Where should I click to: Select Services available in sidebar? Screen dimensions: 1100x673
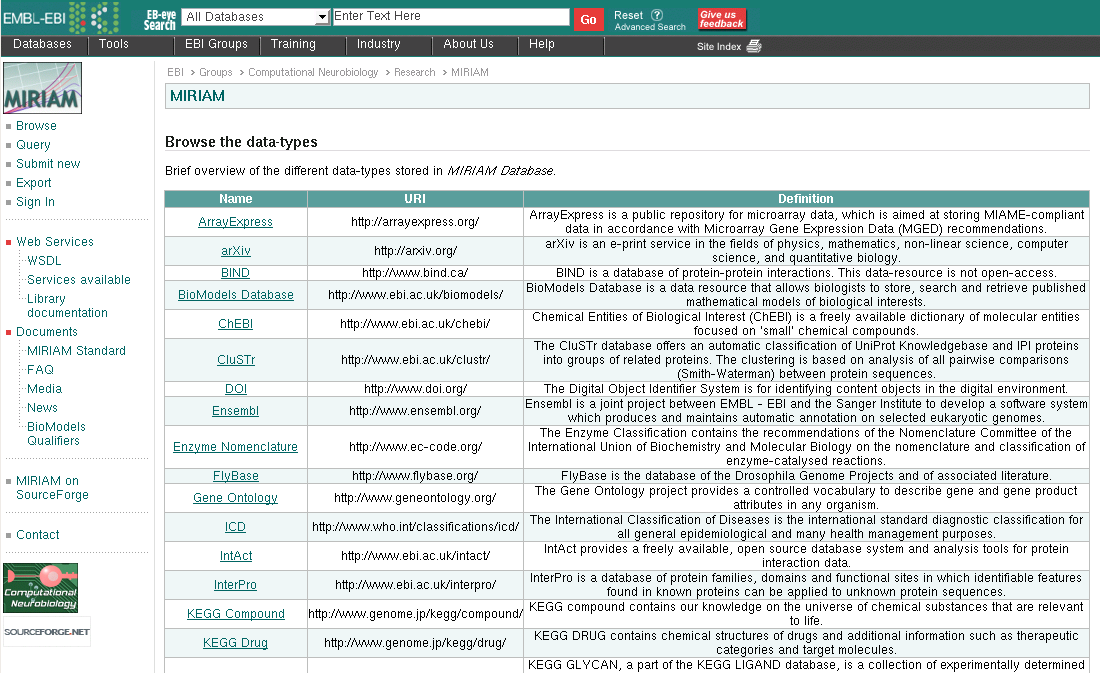pyautogui.click(x=79, y=279)
